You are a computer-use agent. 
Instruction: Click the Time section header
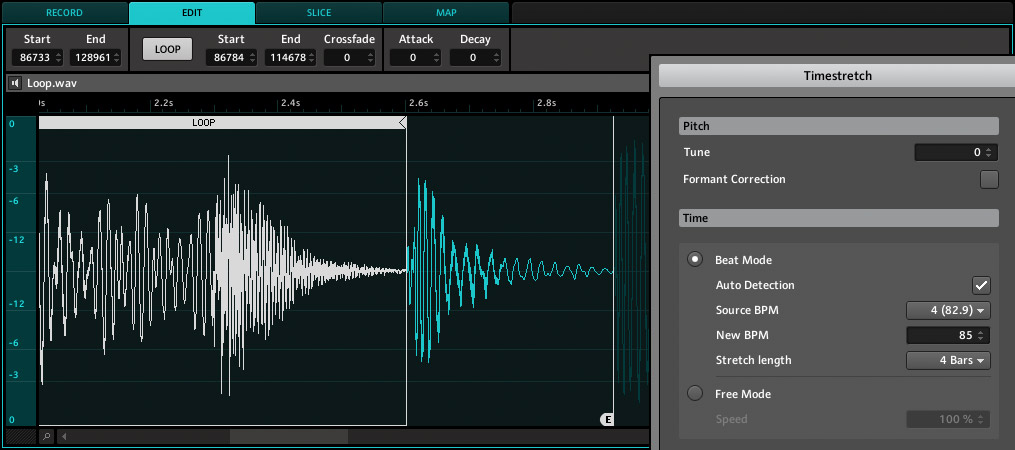point(839,218)
